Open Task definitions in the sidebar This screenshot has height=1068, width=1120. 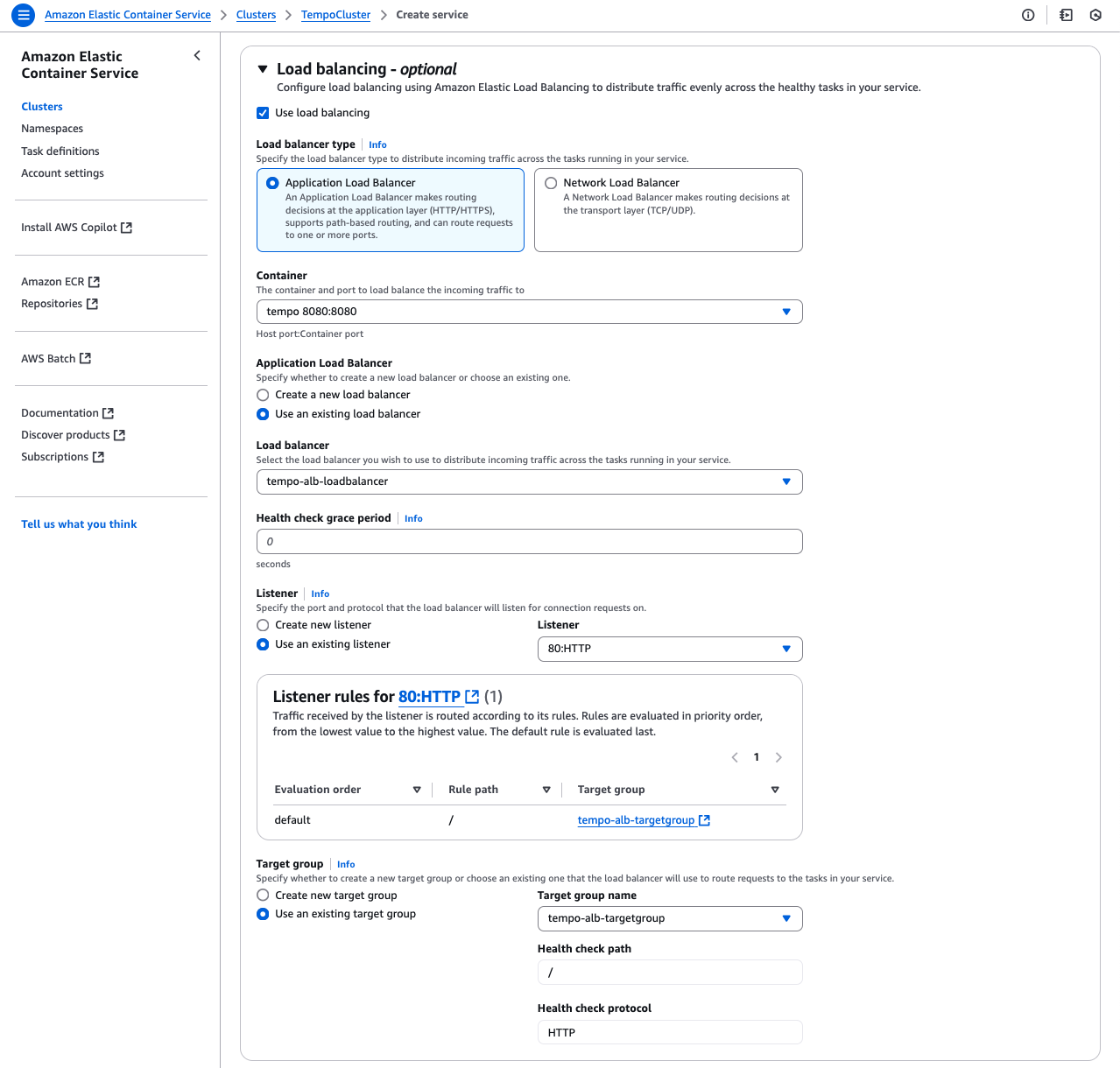pos(60,151)
